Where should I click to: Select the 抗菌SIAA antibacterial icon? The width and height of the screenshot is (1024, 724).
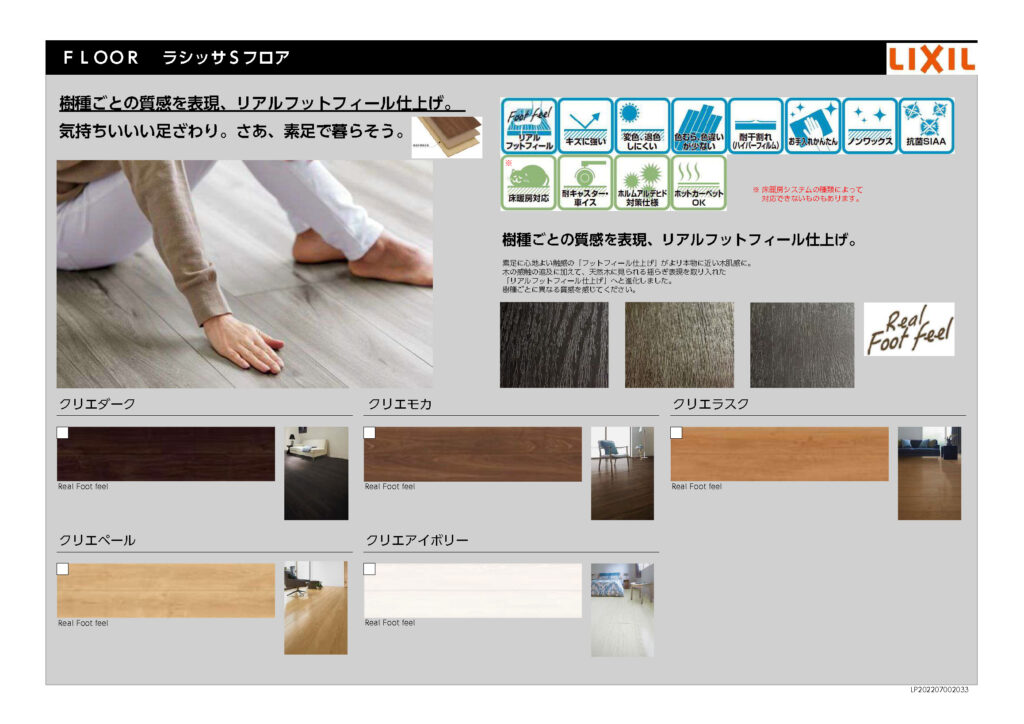(926, 126)
